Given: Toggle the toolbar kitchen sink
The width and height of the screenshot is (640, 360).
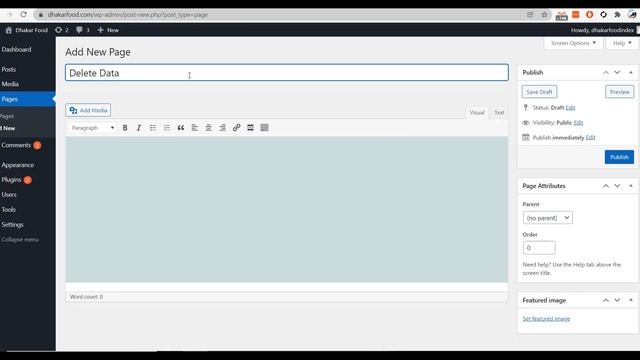Looking at the screenshot, I should (x=264, y=128).
